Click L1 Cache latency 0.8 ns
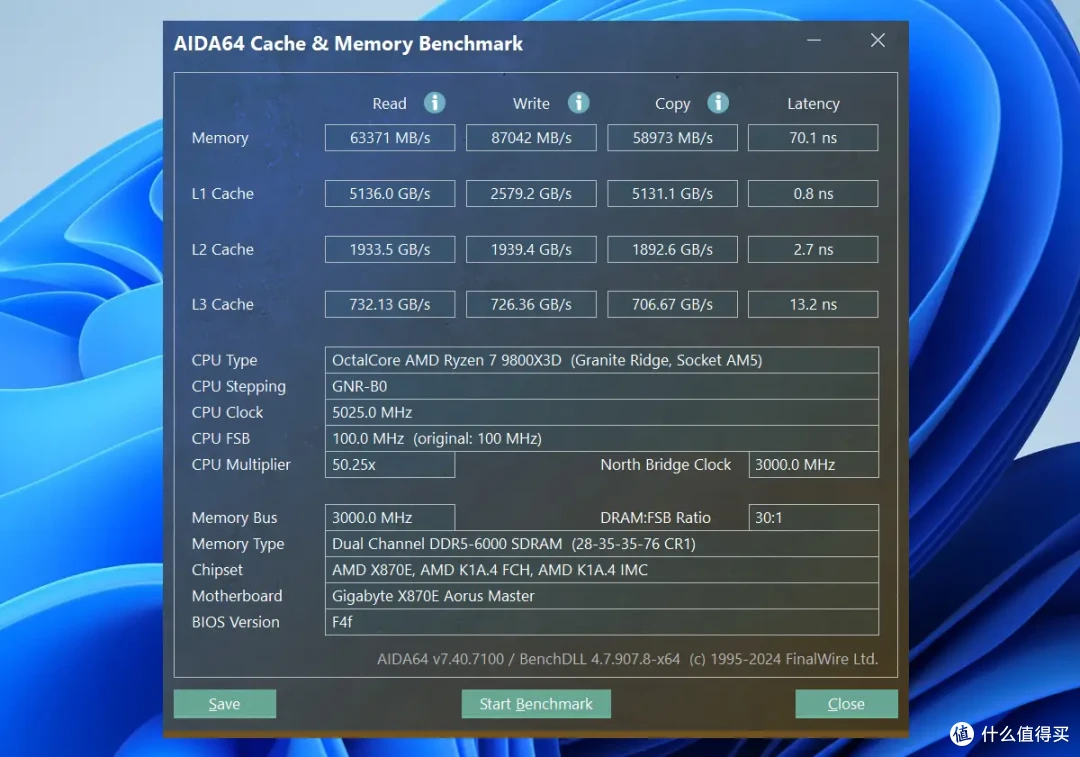 point(813,194)
